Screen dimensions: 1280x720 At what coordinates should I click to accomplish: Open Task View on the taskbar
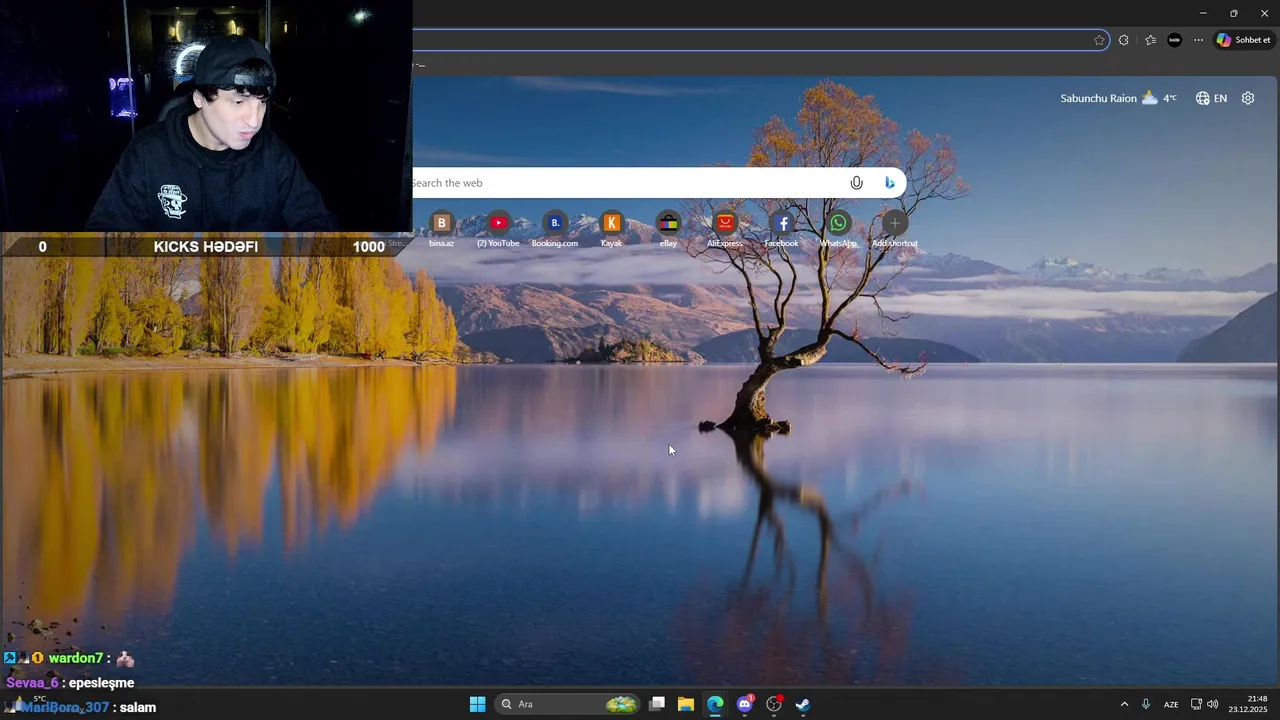[657, 704]
